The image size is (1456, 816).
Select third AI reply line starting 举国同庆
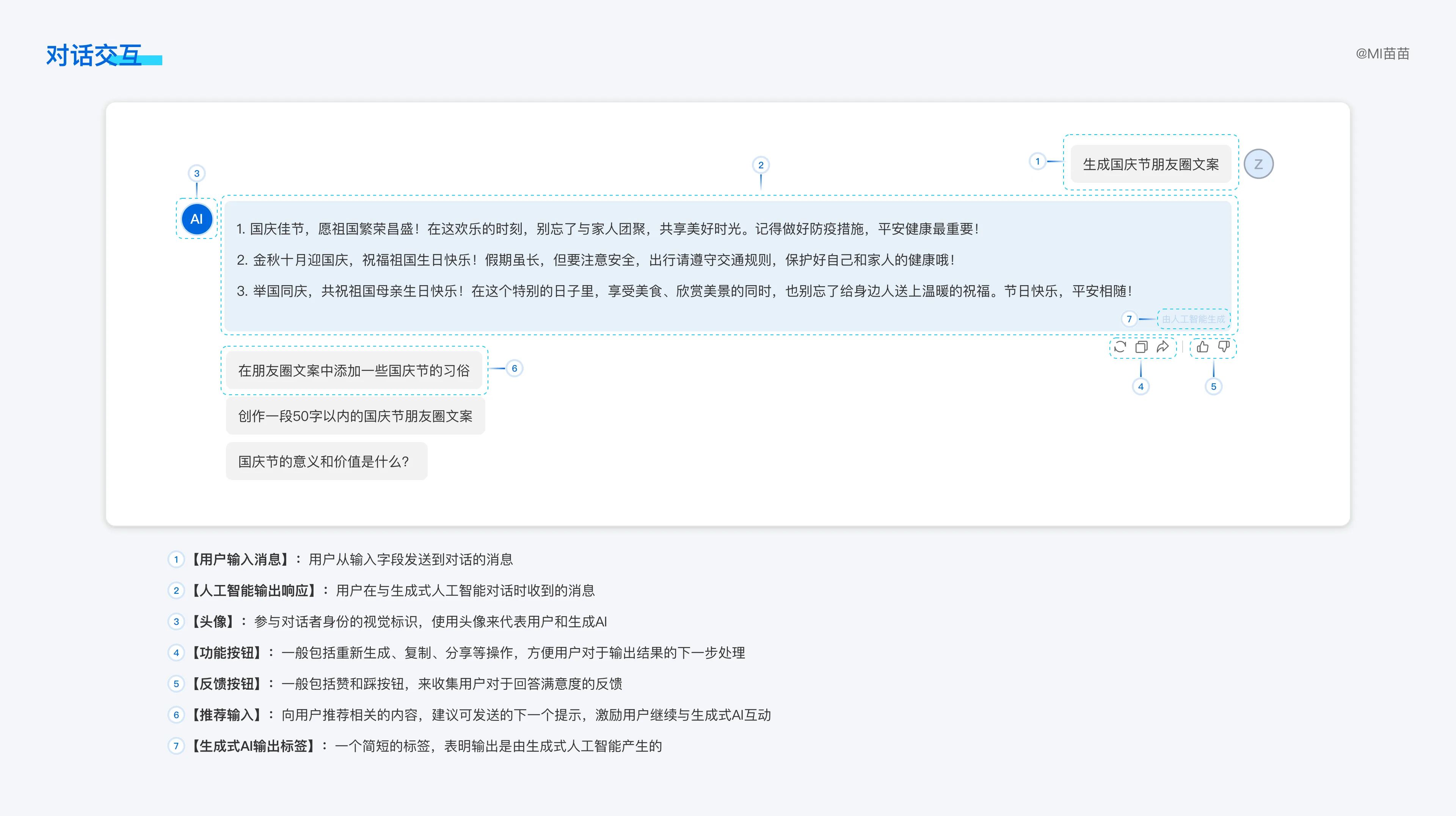click(684, 291)
